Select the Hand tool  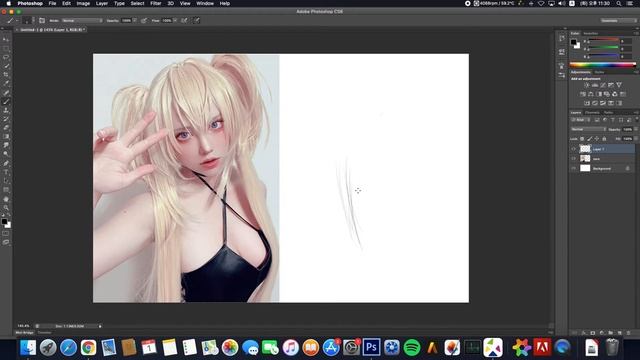[x=6, y=199]
